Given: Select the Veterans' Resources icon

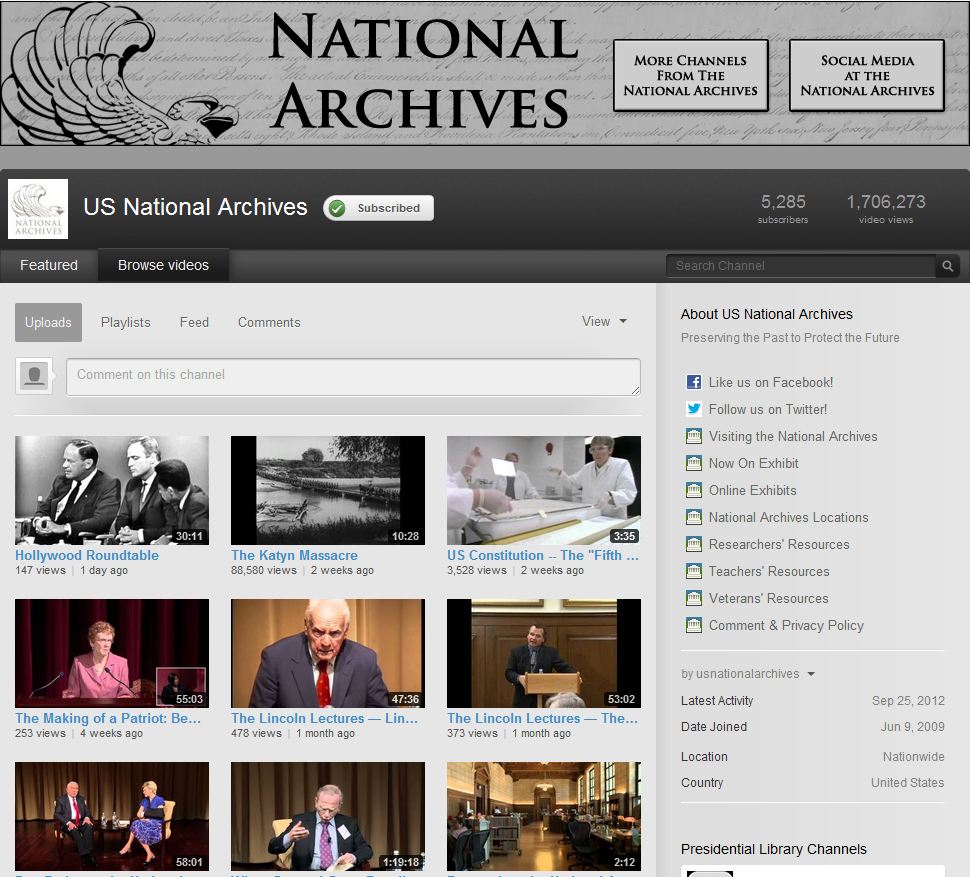Looking at the screenshot, I should pyautogui.click(x=694, y=598).
